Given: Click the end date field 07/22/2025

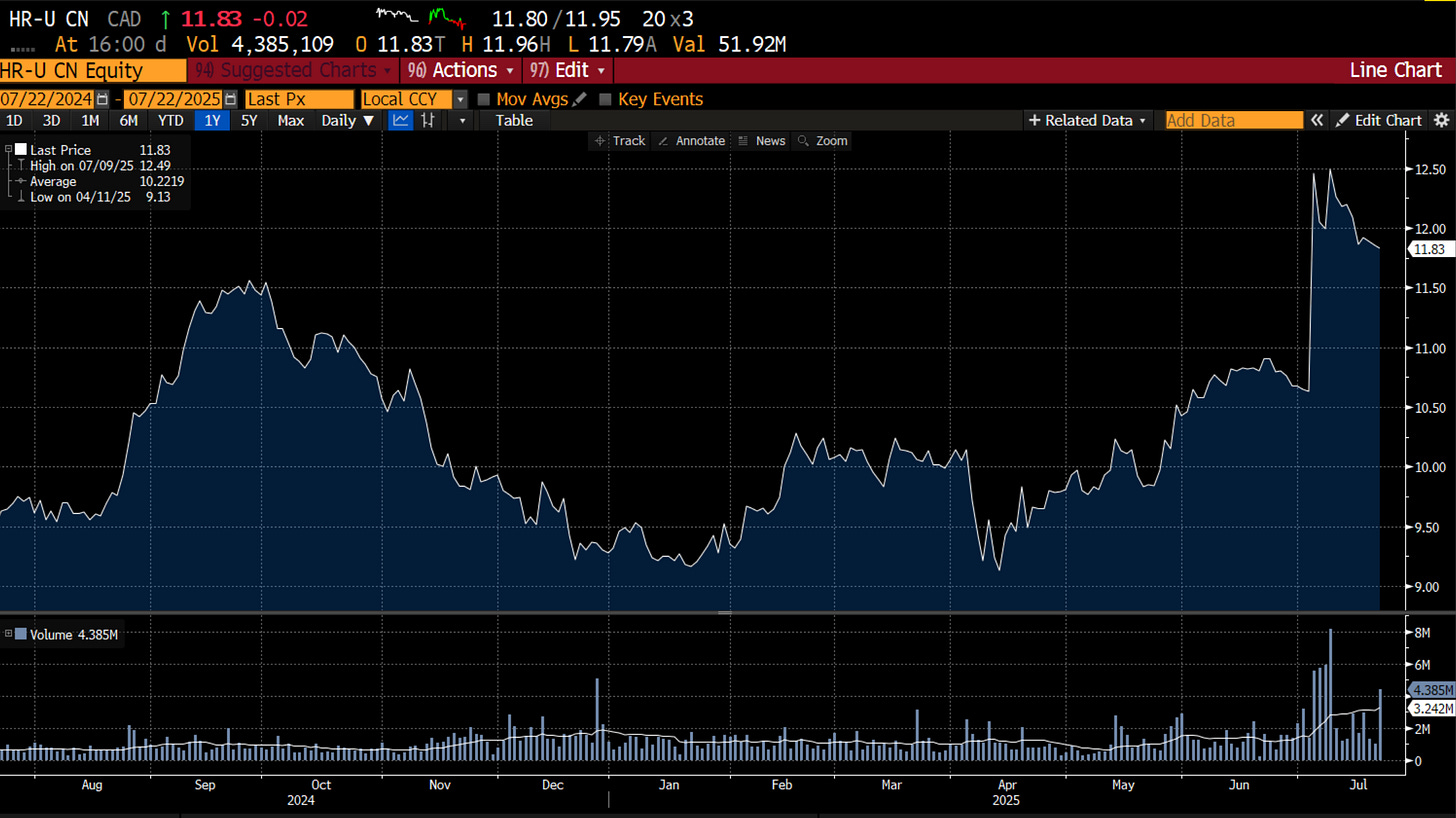Looking at the screenshot, I should click(173, 99).
